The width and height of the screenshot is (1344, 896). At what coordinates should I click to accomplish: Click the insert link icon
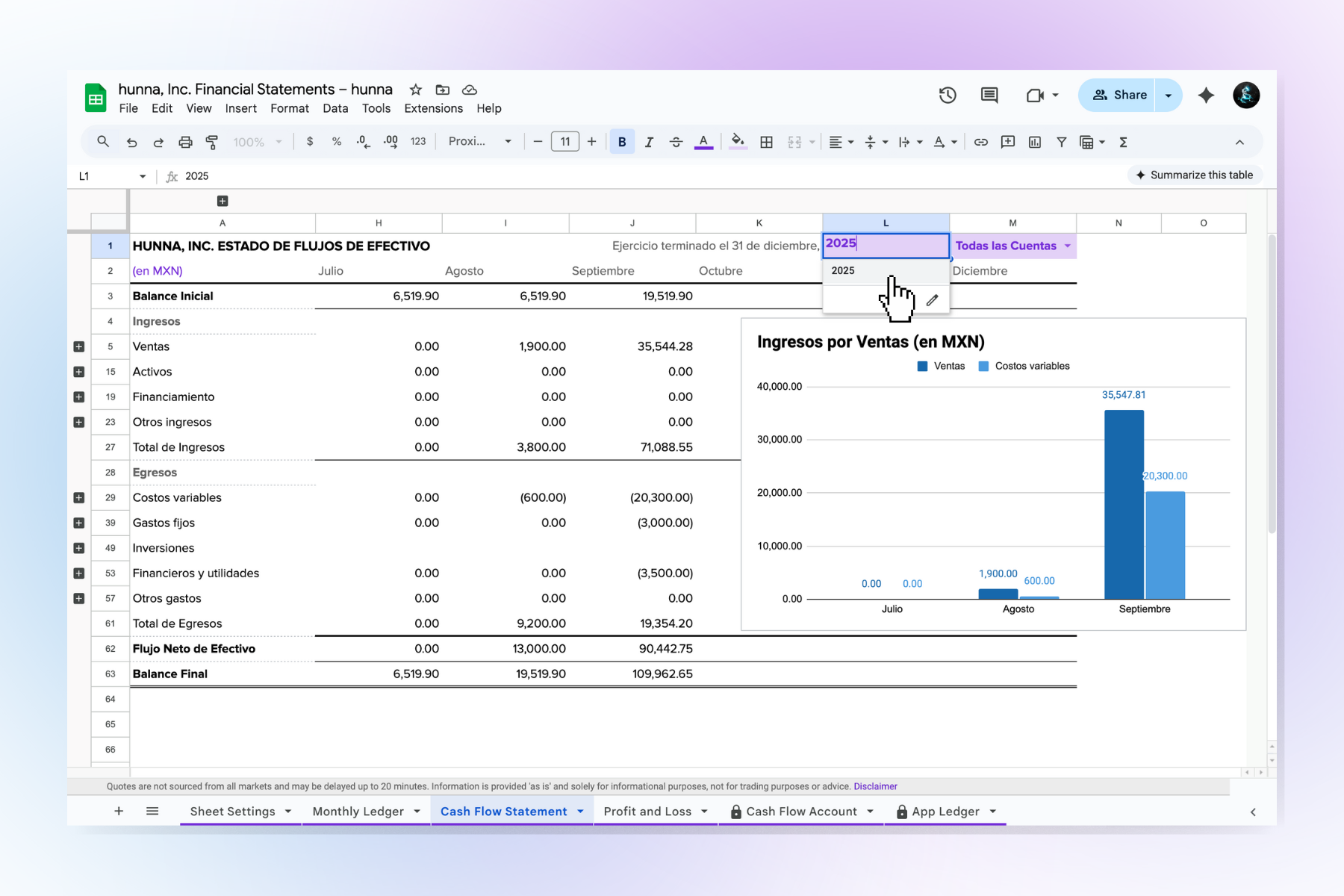(x=981, y=142)
